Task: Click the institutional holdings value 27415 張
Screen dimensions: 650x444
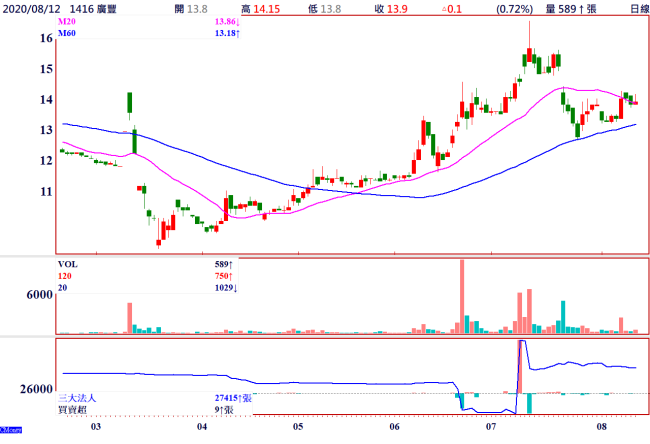Action: (233, 398)
